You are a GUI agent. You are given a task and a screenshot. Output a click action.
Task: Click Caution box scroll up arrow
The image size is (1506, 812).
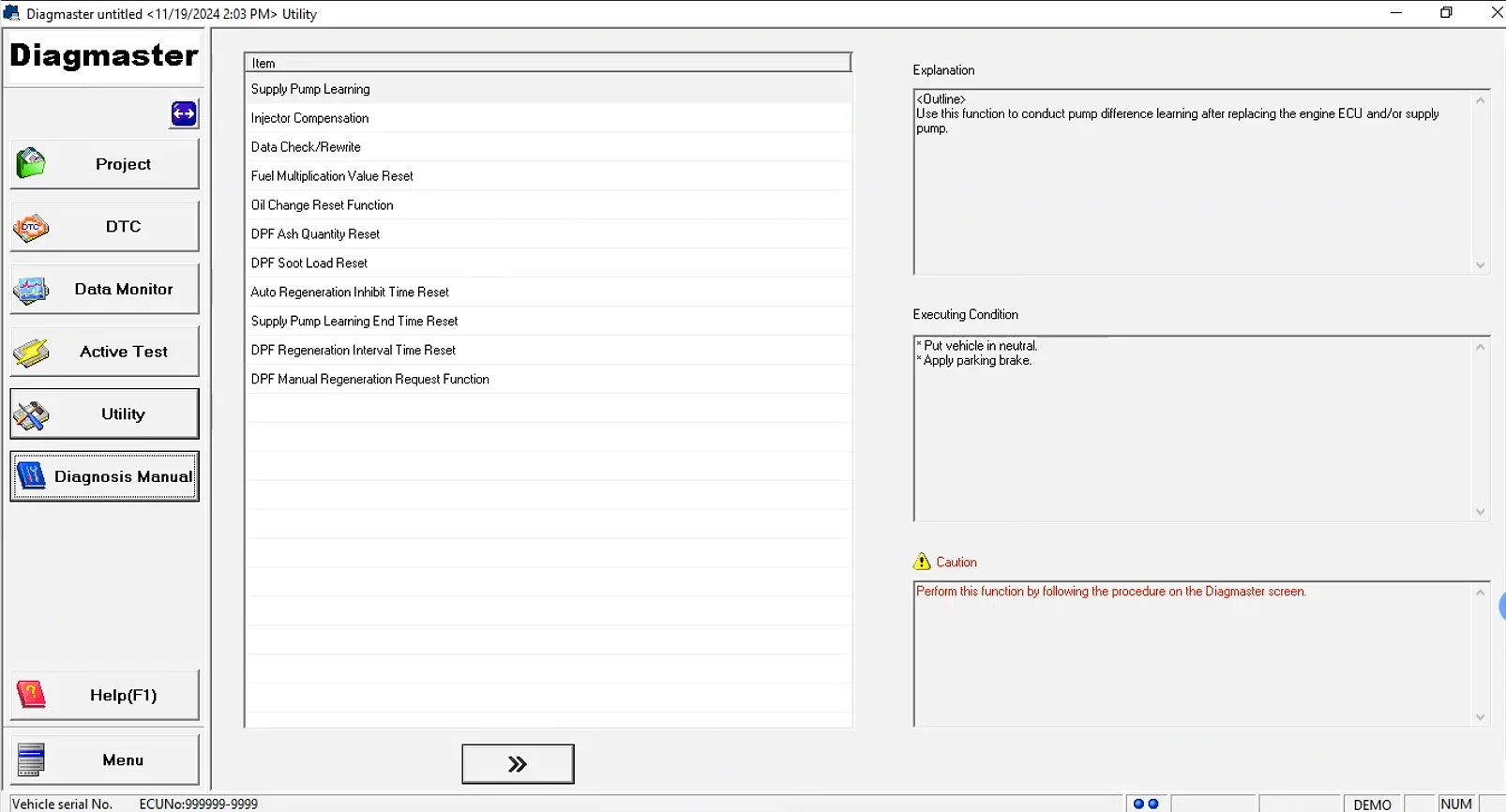pyautogui.click(x=1481, y=593)
